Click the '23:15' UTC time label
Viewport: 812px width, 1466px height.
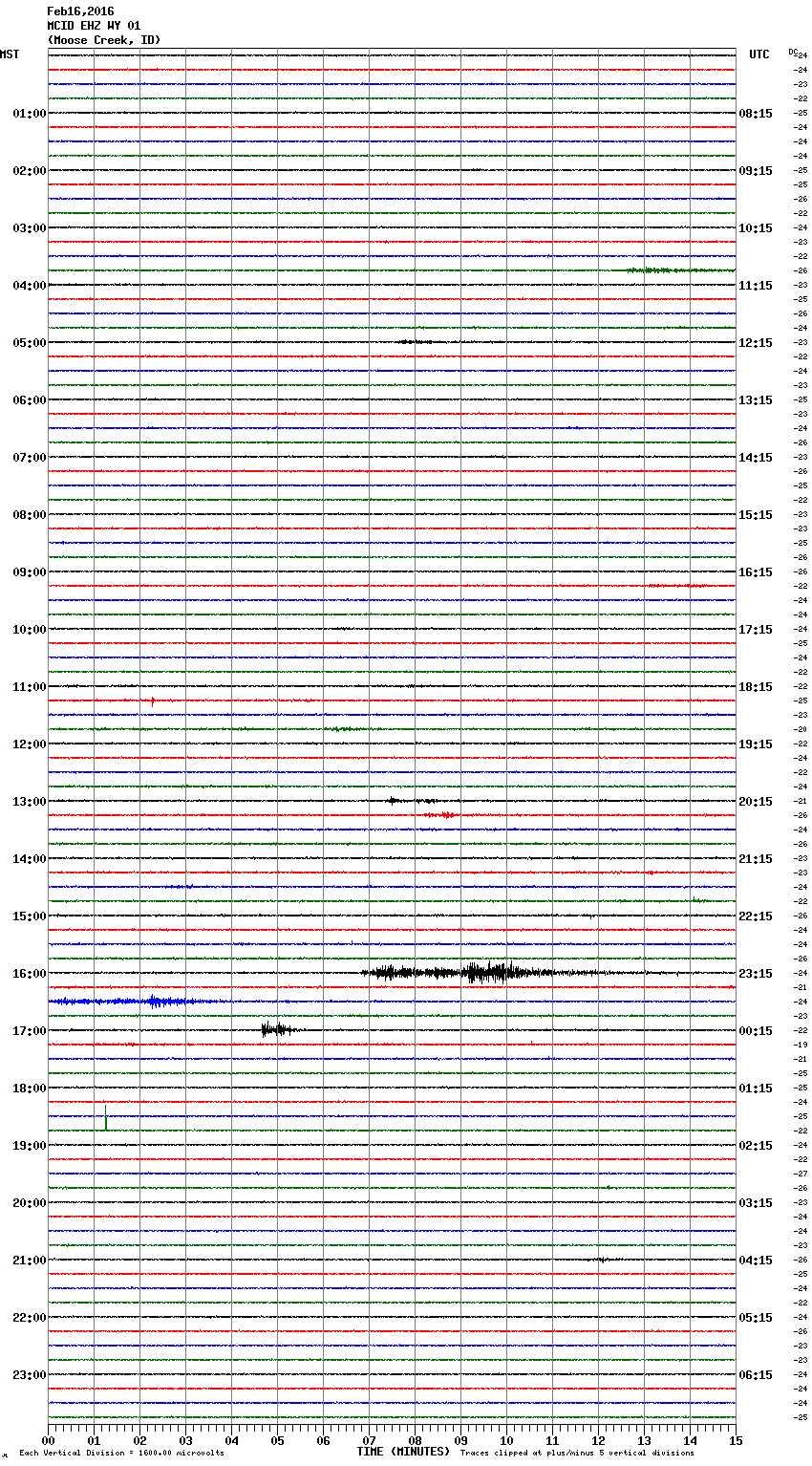tap(756, 974)
